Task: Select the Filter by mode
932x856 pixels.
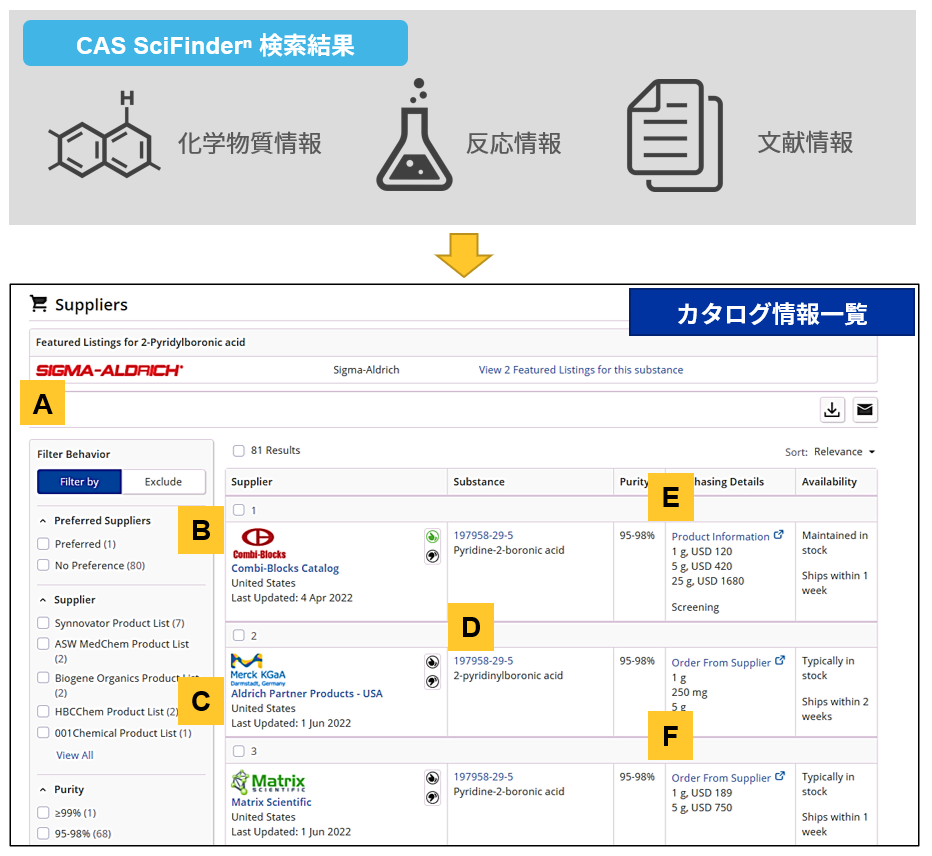Action: pos(80,482)
